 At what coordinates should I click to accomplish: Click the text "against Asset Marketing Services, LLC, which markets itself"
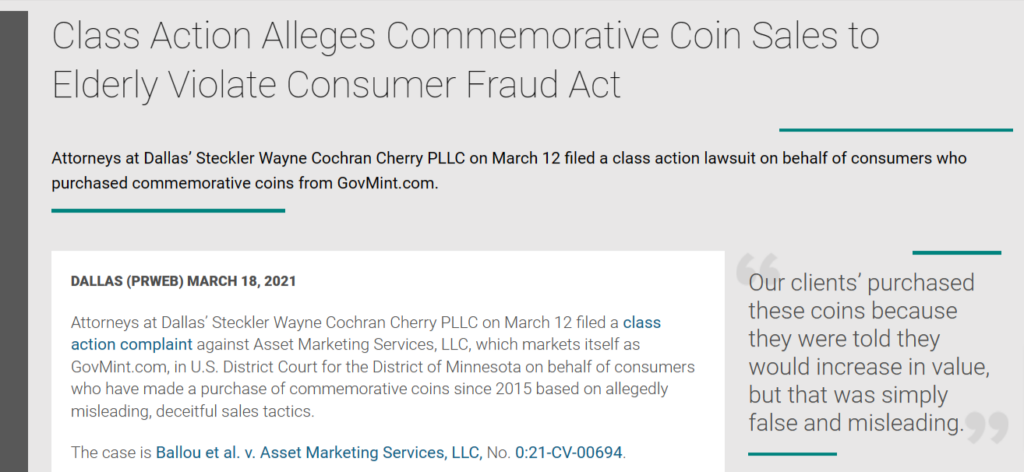[x=418, y=344]
